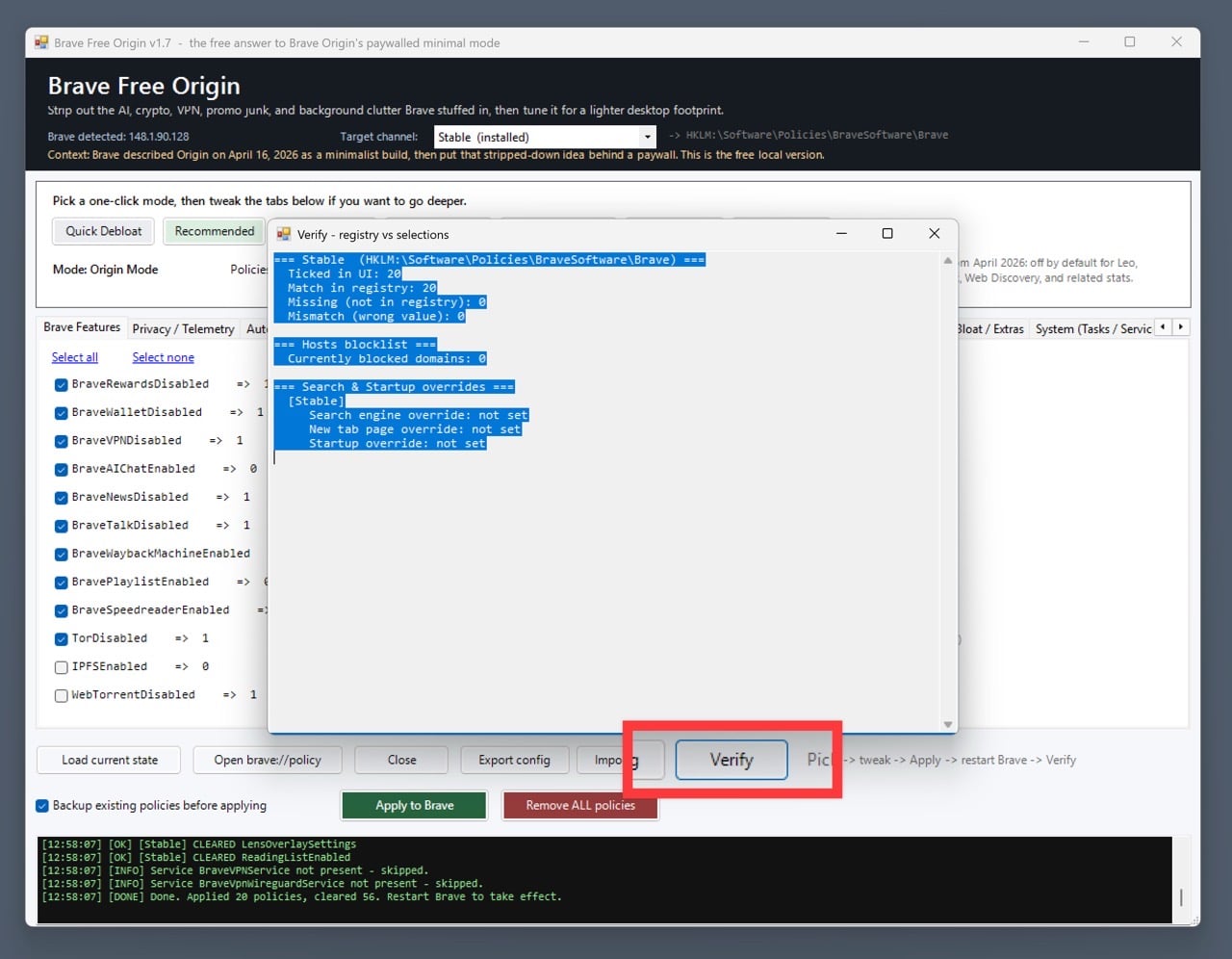The height and width of the screenshot is (959, 1232).
Task: Uncheck BraveVPNDisabled policy
Action: [62, 441]
